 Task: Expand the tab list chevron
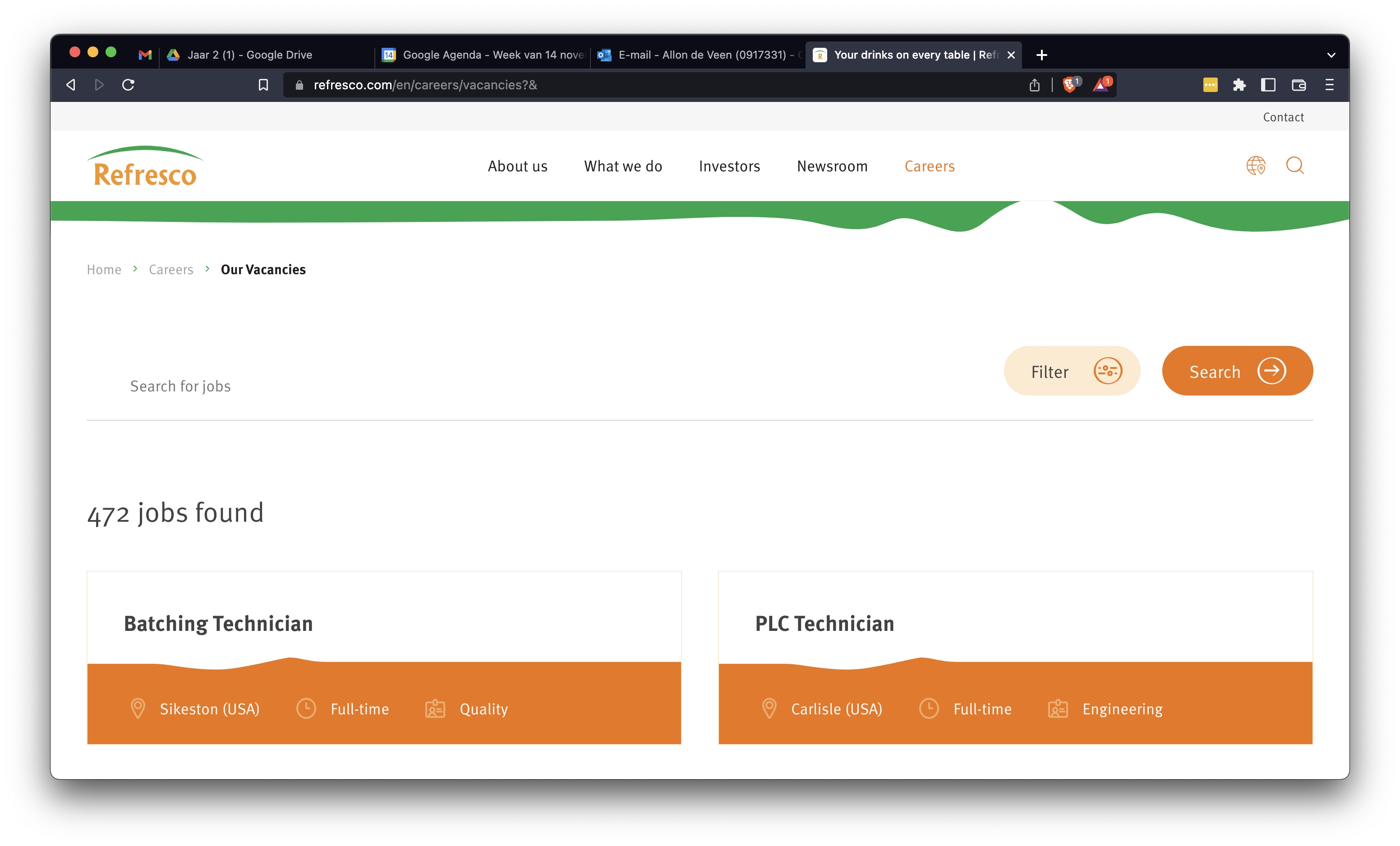(x=1331, y=55)
